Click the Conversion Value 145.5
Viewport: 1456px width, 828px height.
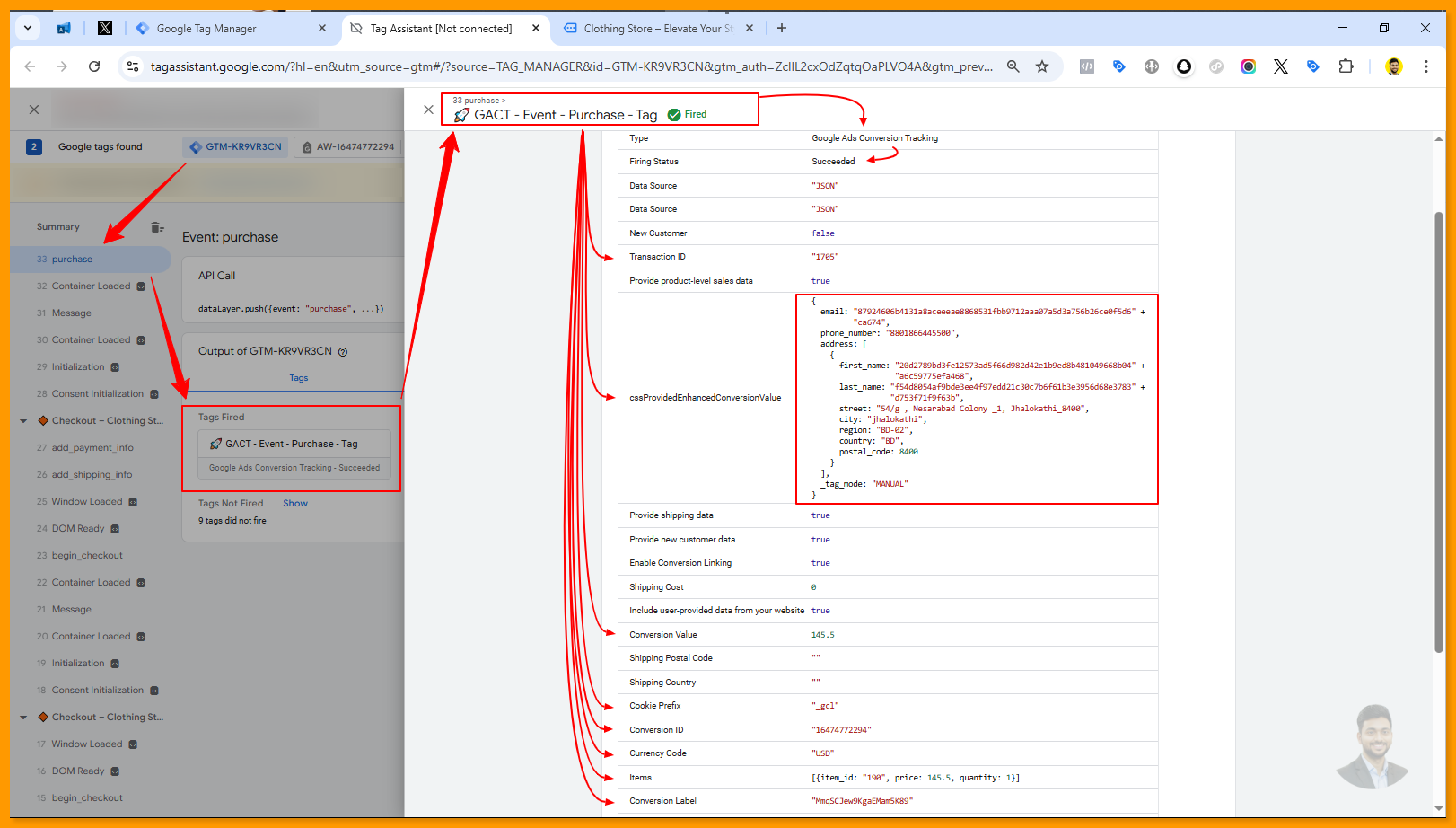pyautogui.click(x=823, y=635)
